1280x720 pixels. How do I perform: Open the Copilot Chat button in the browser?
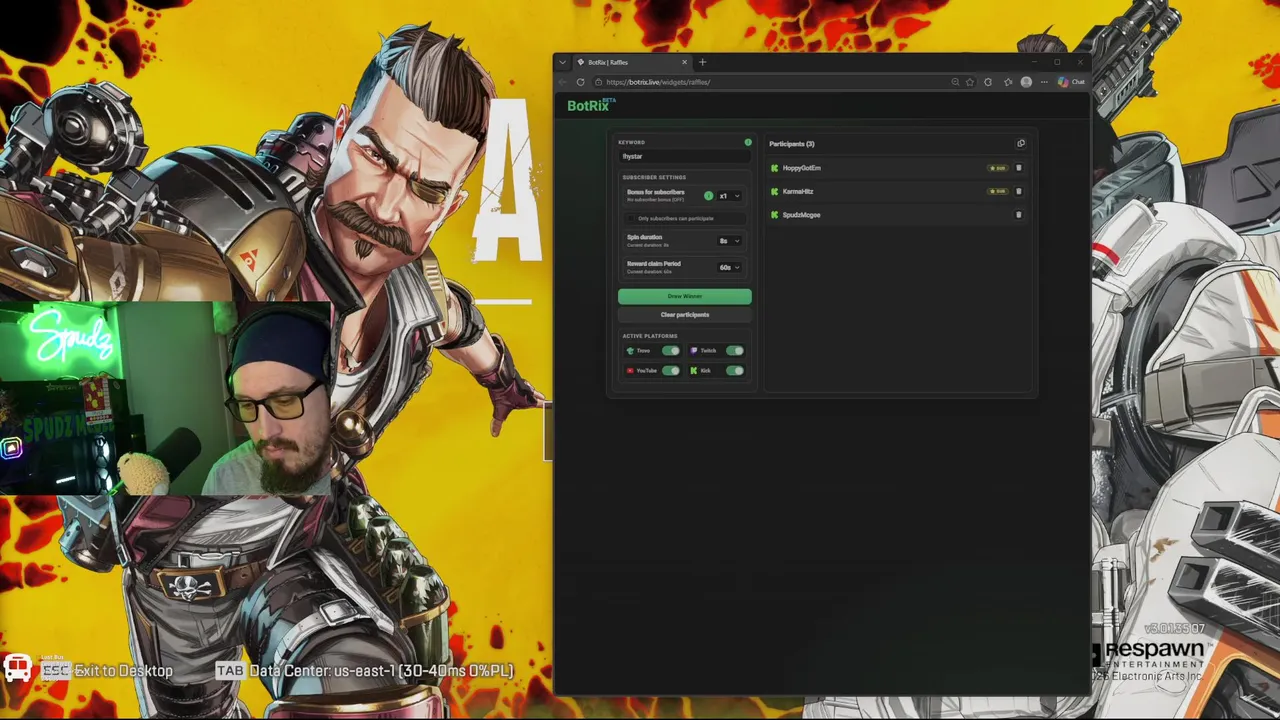click(x=1071, y=82)
